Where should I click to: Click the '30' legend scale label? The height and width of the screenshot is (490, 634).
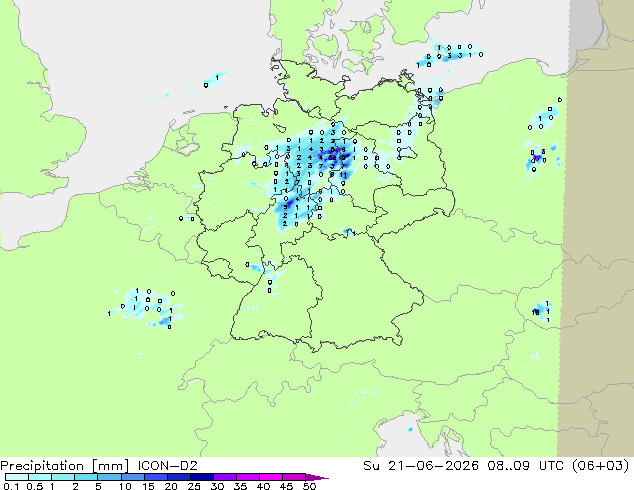217,486
